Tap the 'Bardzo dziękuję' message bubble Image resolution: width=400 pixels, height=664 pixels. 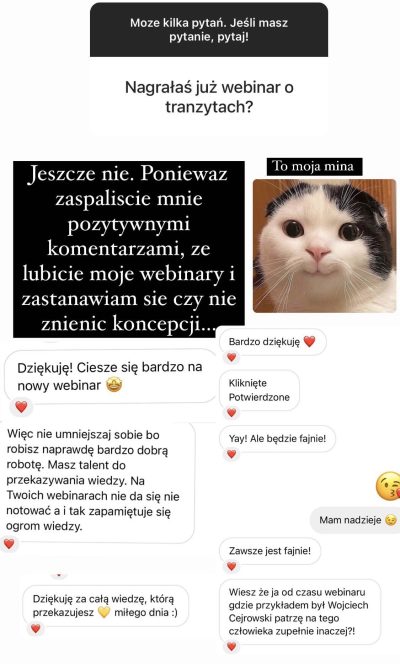click(x=273, y=342)
